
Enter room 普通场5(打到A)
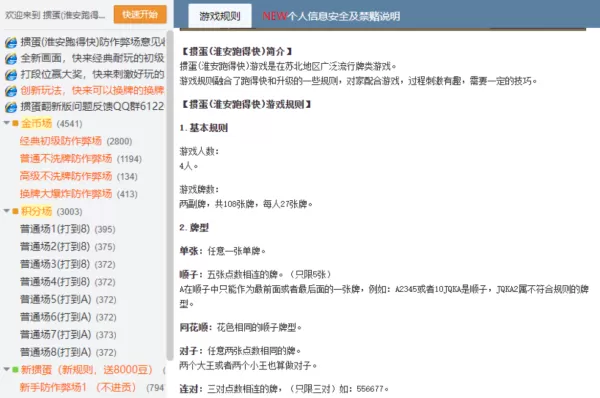coord(68,299)
